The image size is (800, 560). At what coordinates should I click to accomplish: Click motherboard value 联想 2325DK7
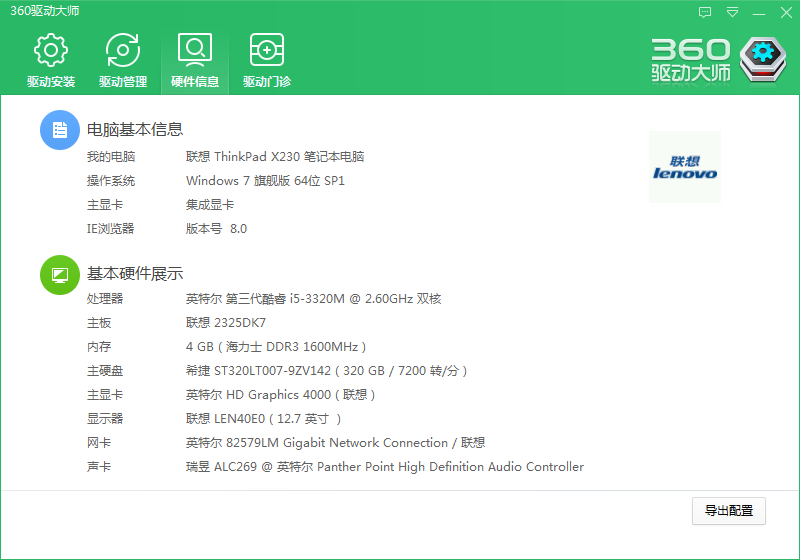pyautogui.click(x=226, y=322)
